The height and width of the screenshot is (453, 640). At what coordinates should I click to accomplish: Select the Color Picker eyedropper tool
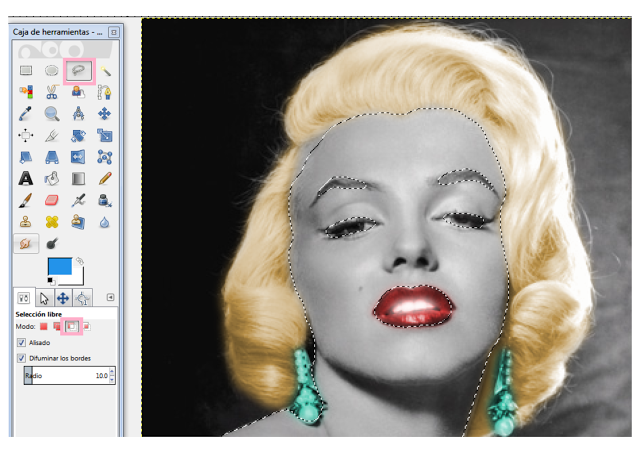coord(25,113)
